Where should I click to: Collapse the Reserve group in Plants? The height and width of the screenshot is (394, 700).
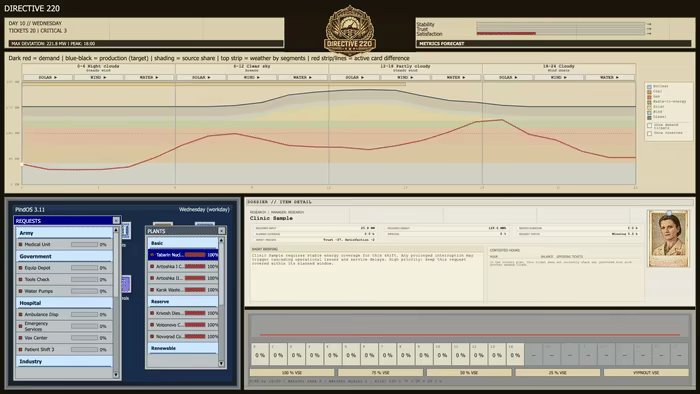[183, 302]
